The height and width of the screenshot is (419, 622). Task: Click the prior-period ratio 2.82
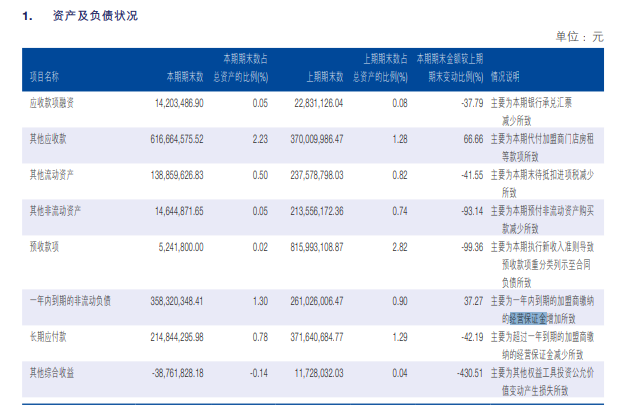[x=400, y=247]
